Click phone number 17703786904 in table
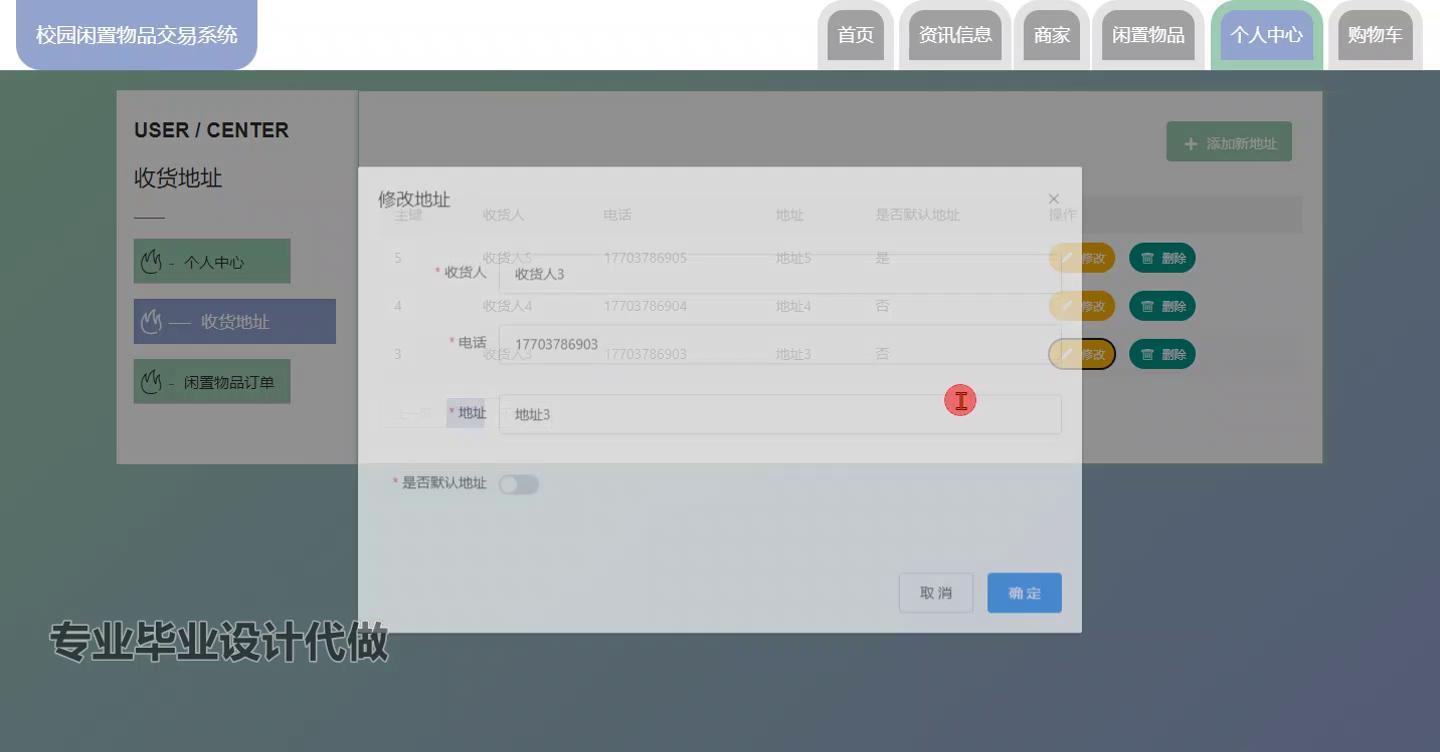The image size is (1440, 752). coord(645,306)
